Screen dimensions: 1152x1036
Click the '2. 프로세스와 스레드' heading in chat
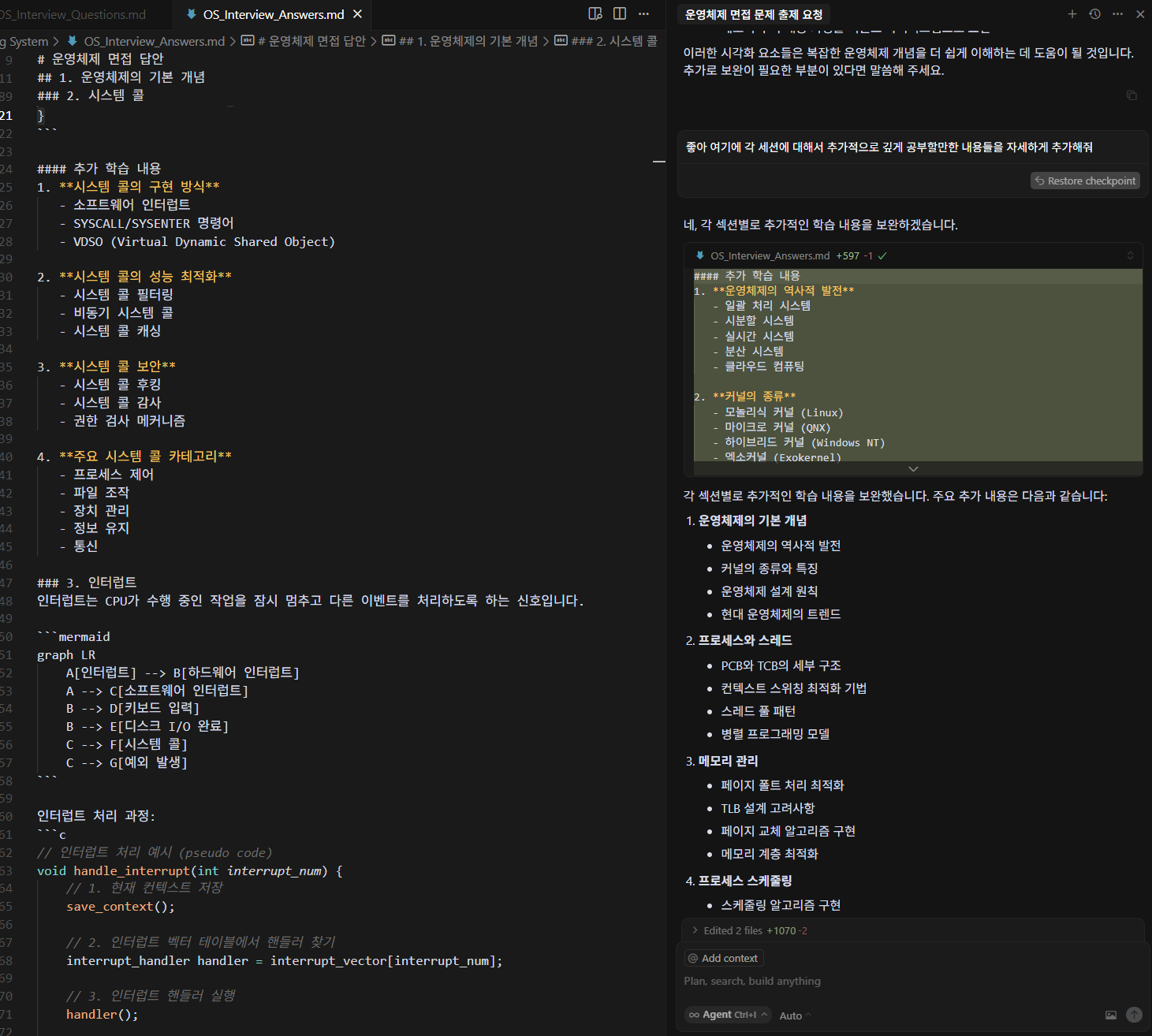(739, 640)
